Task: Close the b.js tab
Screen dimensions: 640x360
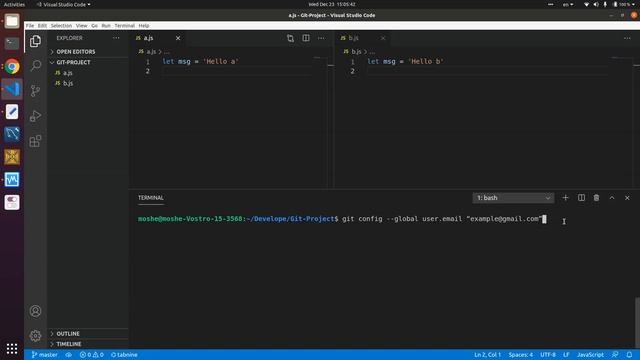Action: tap(383, 38)
